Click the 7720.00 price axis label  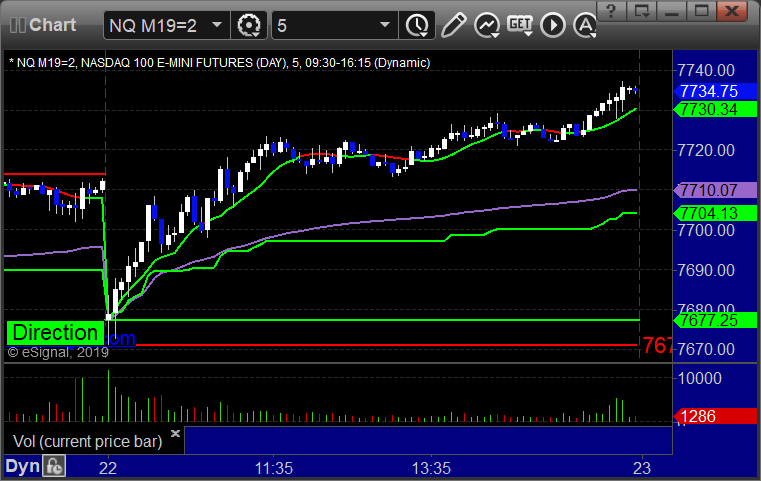(706, 150)
